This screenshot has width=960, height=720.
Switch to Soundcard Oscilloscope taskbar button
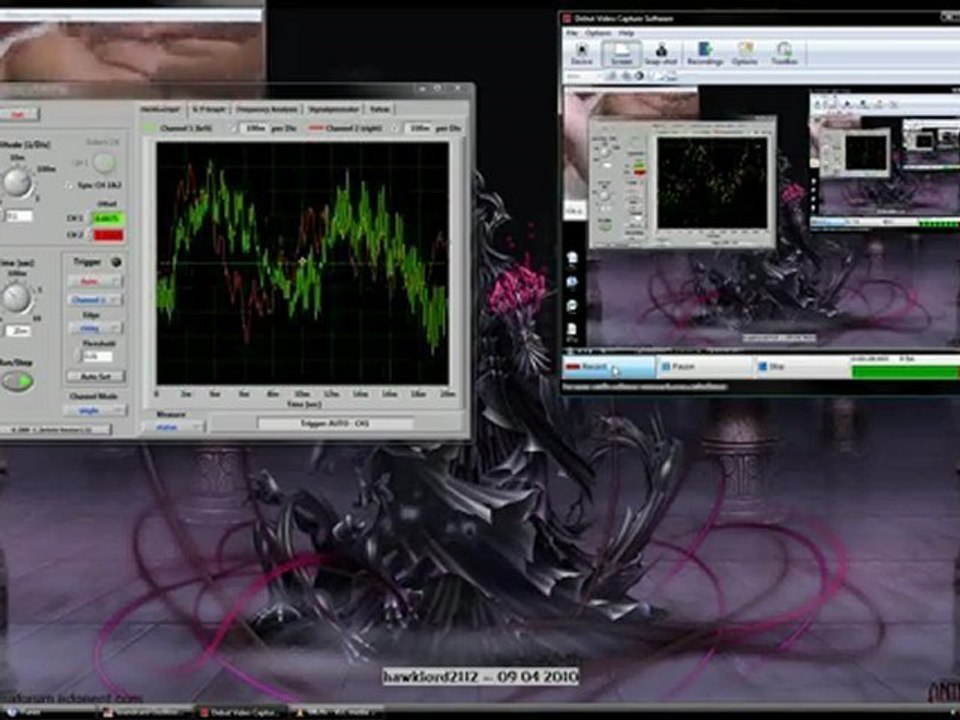click(x=144, y=712)
